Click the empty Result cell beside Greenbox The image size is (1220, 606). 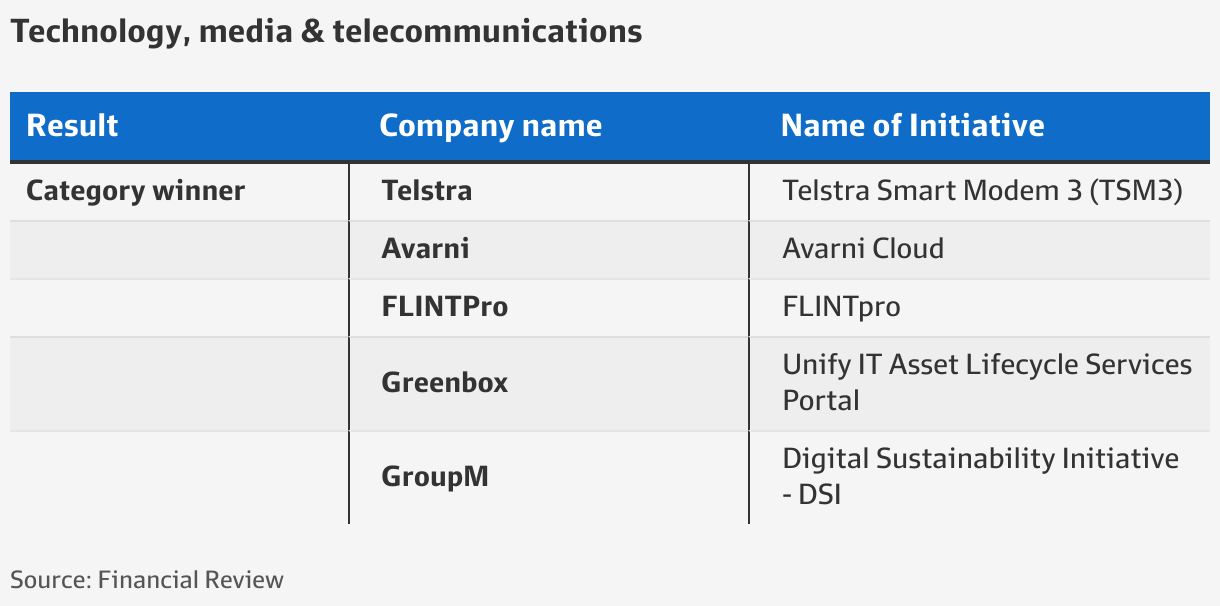click(180, 383)
